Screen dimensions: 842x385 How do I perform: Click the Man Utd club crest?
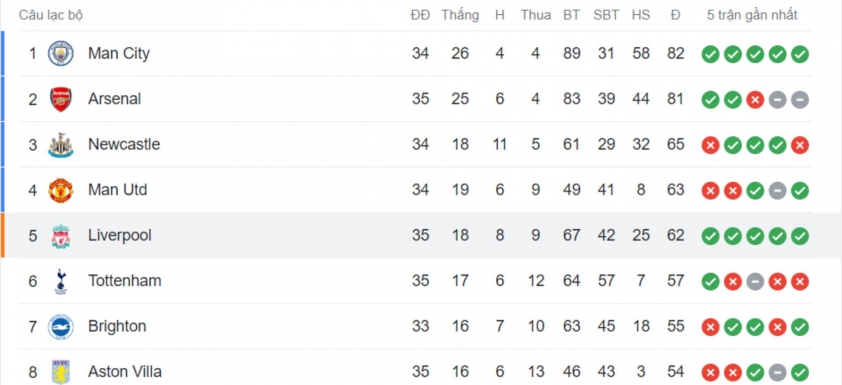click(61, 191)
